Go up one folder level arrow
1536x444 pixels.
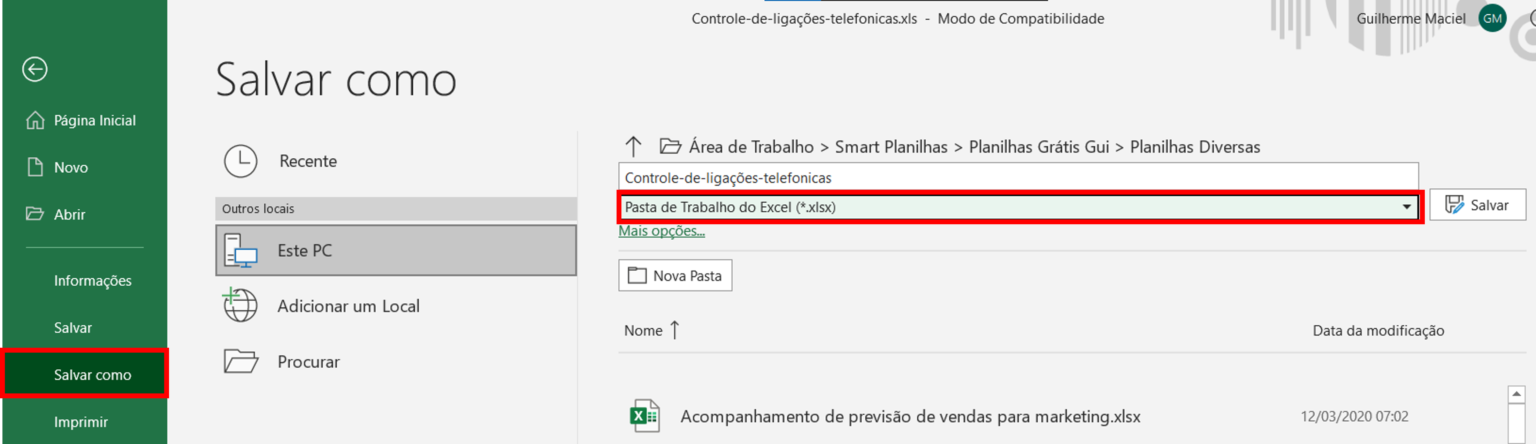[x=632, y=146]
